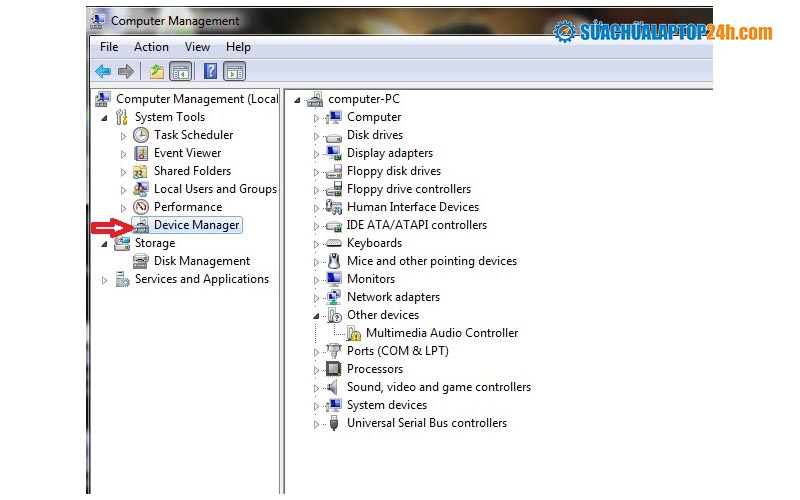Viewport: 800px width, 500px height.
Task: Expand the Event Viewer node
Action: pyautogui.click(x=123, y=154)
